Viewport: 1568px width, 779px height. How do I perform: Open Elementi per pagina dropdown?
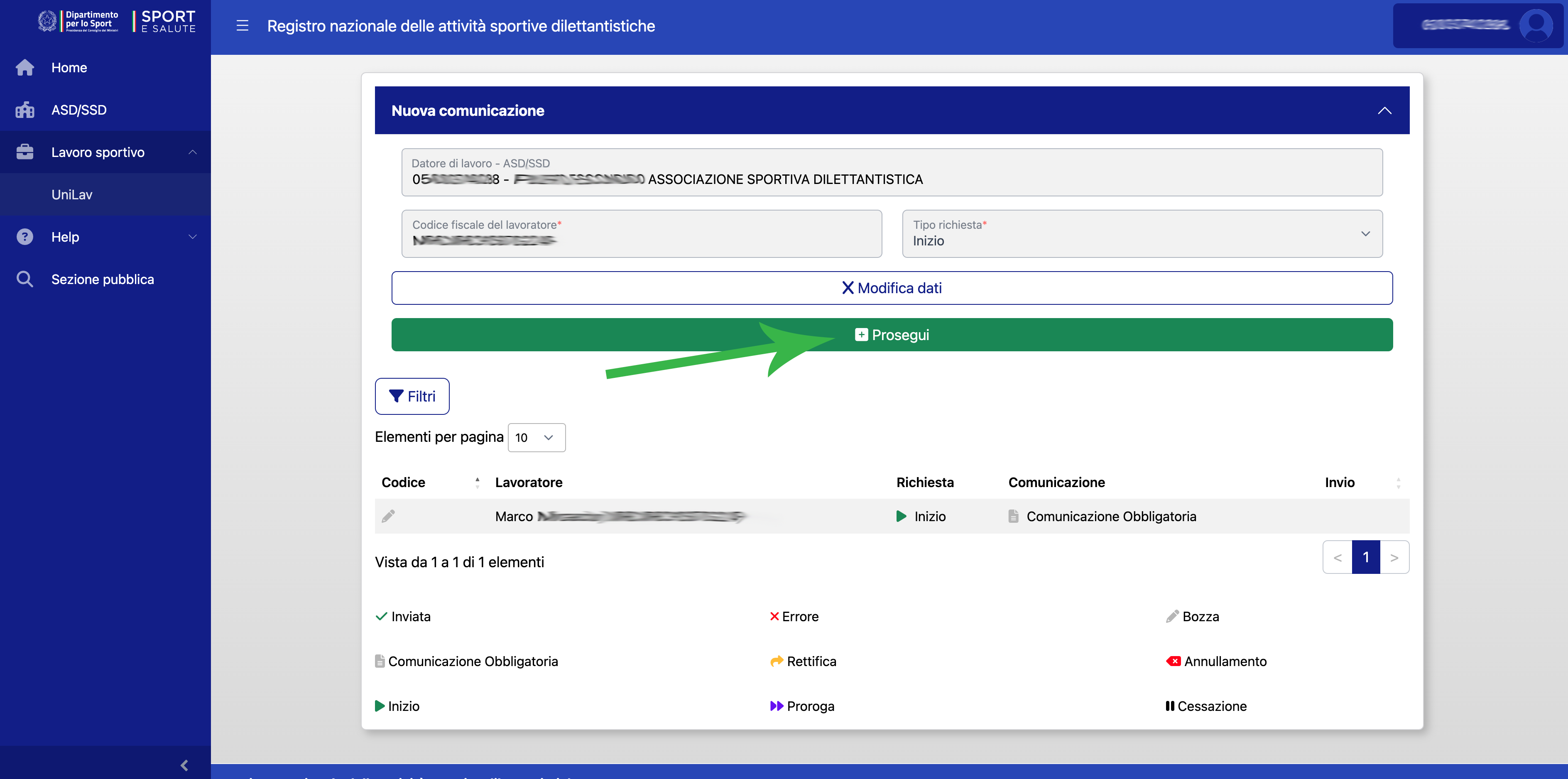coord(536,438)
